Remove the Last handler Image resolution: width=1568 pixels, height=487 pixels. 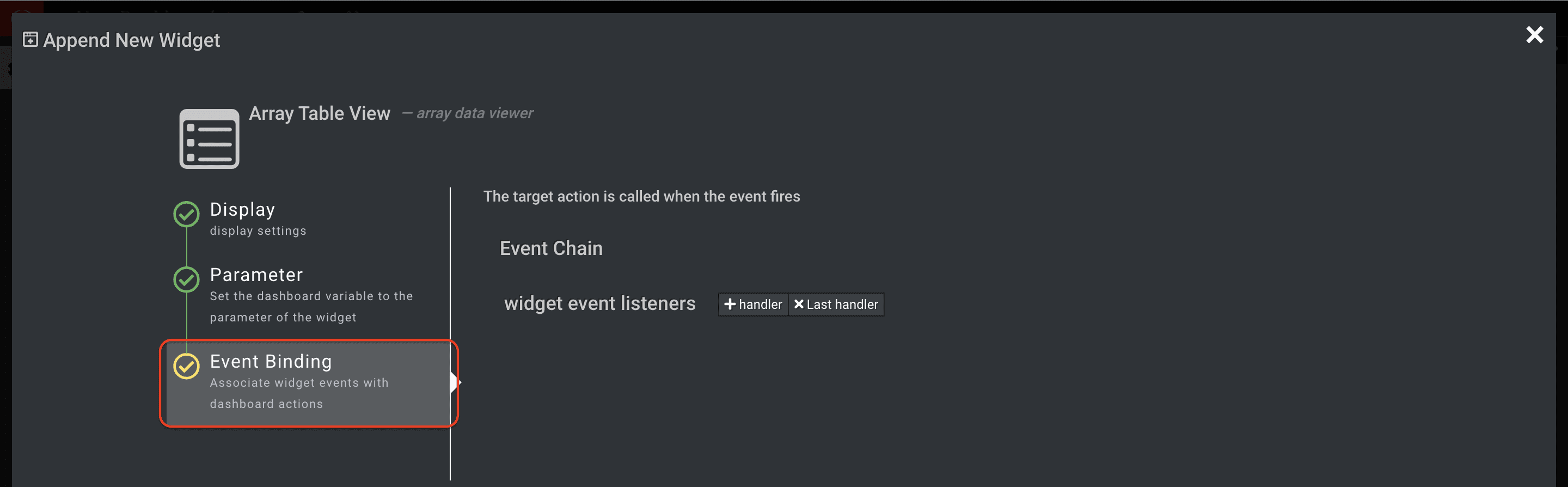coord(836,305)
